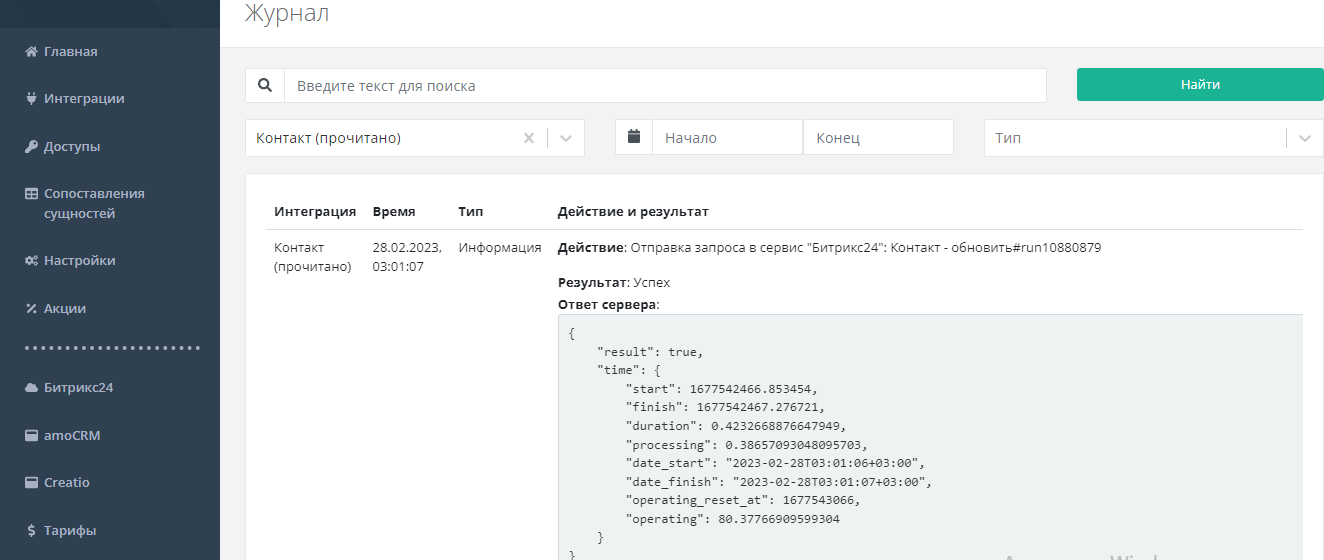Click the key icon beside Доступы
This screenshot has height=560, width=1324.
coord(31,147)
